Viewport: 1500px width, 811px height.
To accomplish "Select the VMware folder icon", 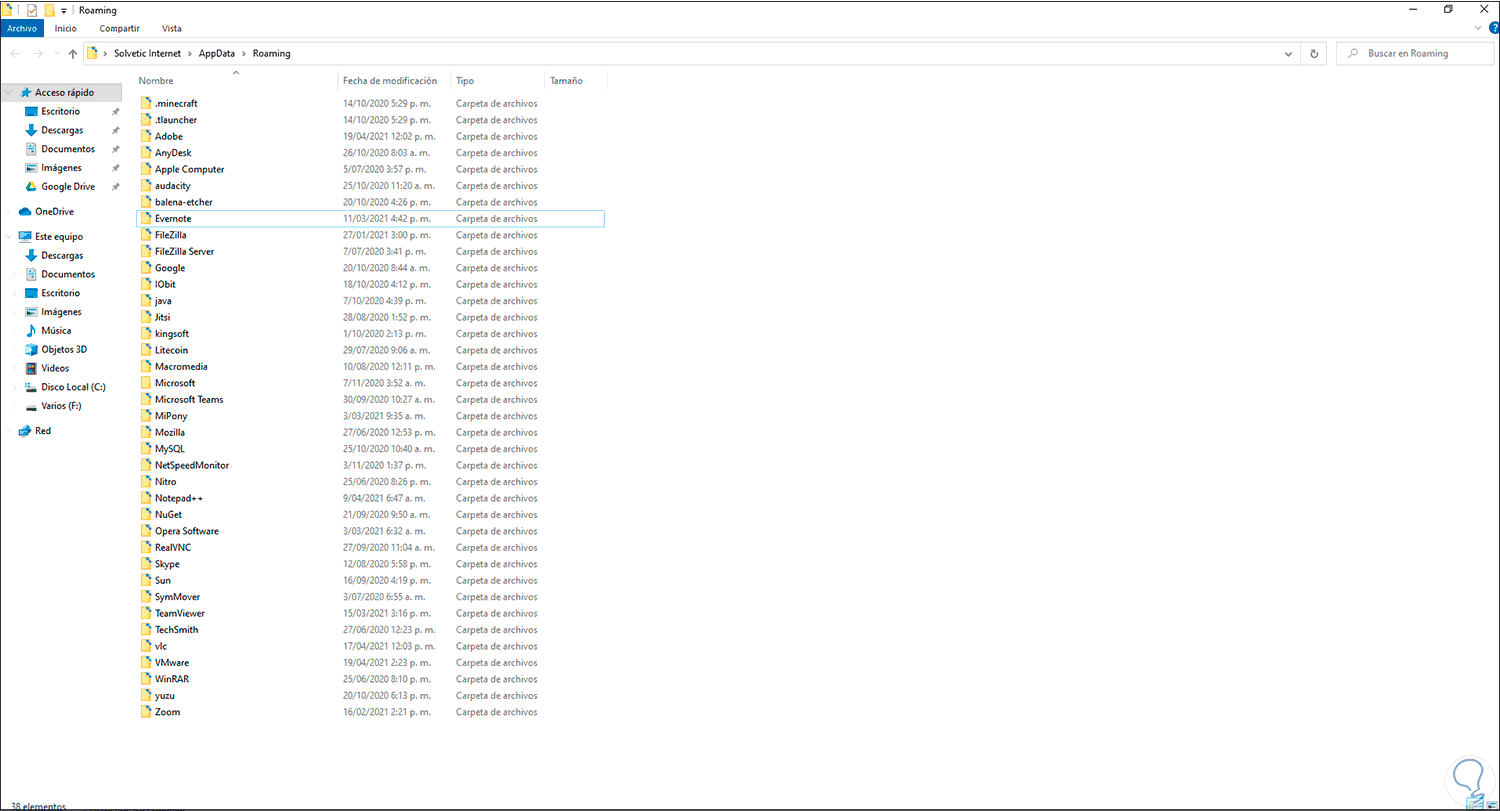I will 146,663.
